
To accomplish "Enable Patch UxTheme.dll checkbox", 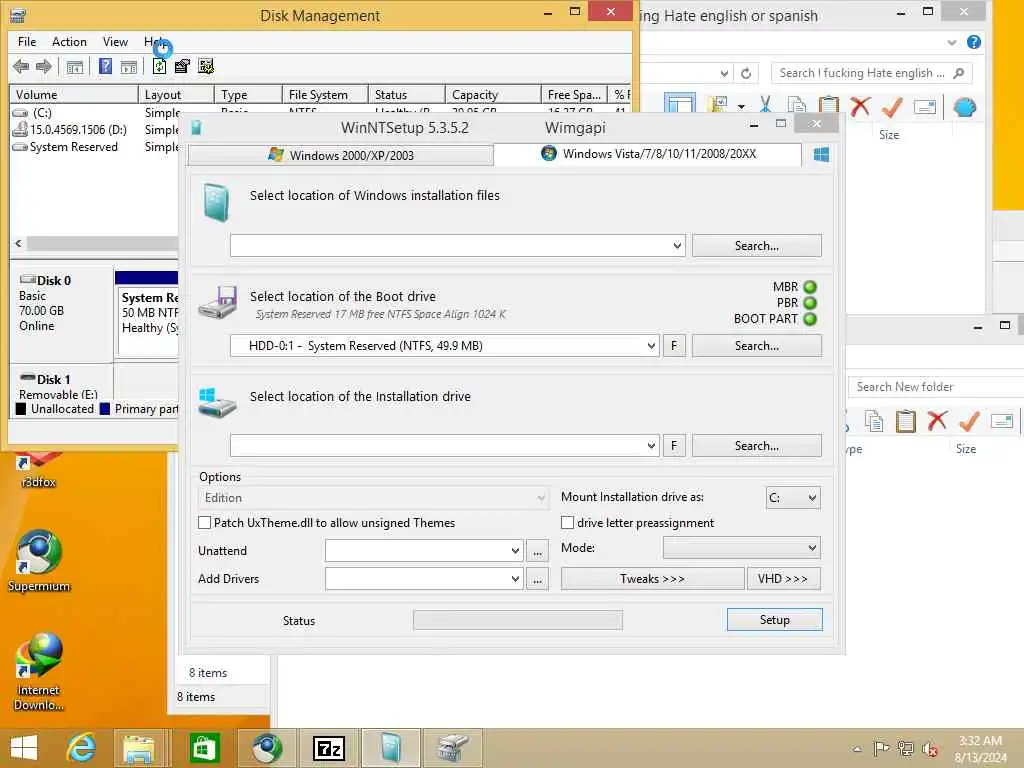I will coord(204,522).
